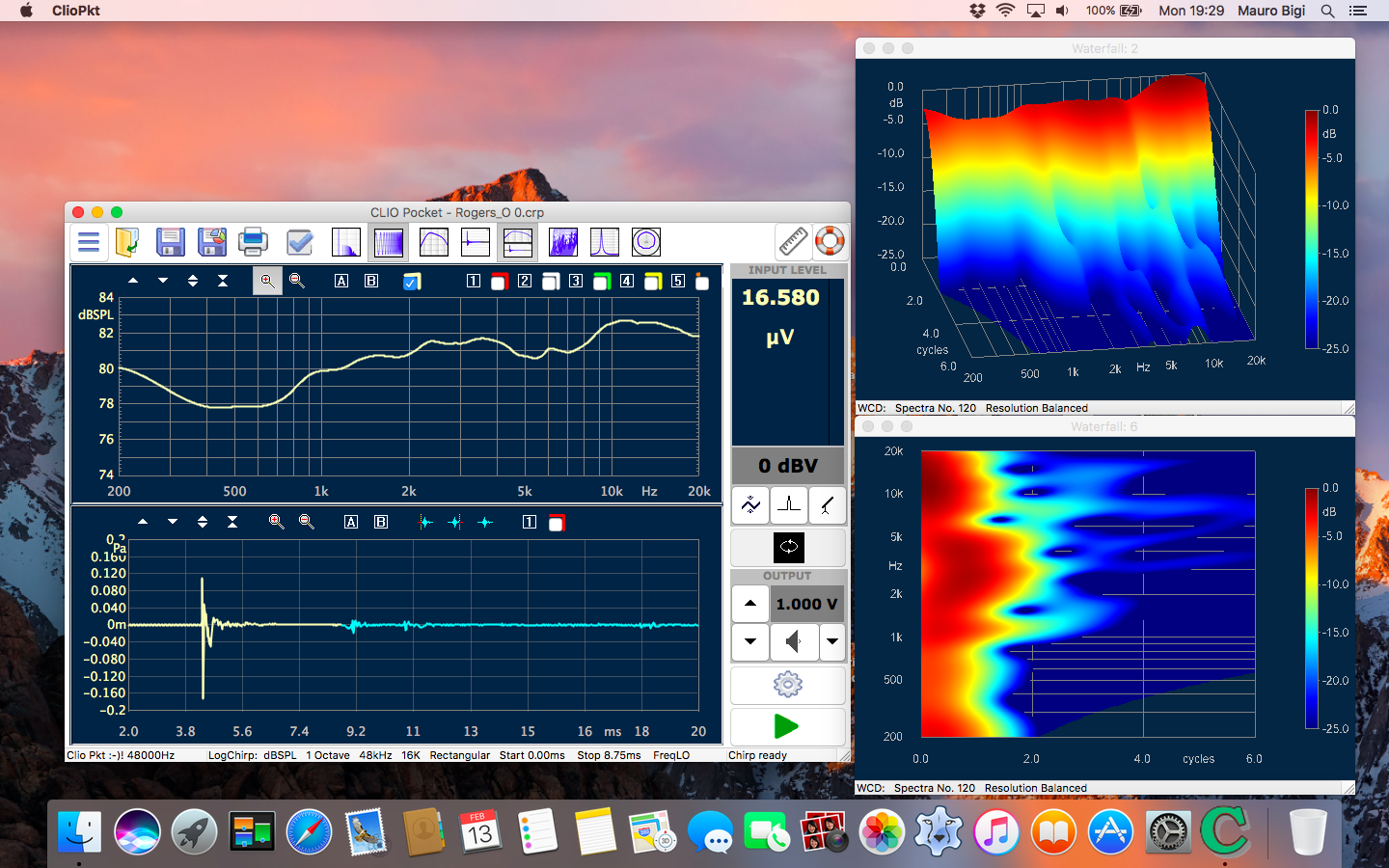Viewport: 1389px width, 868px height.
Task: Open the settings gear in the output panel
Action: 787,685
